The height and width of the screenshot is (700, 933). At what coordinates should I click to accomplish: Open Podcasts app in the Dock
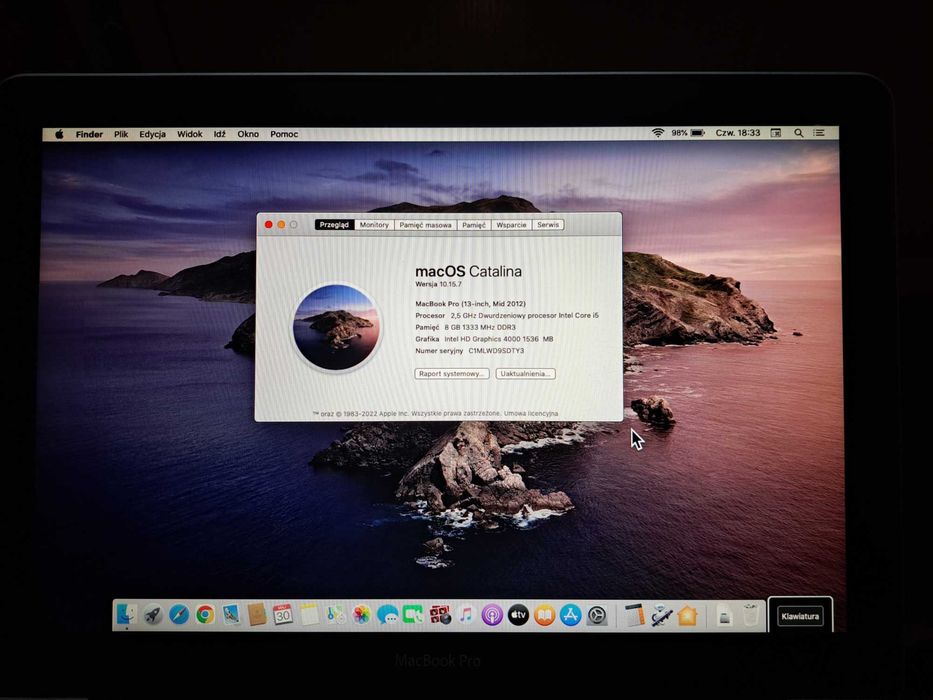pos(492,615)
